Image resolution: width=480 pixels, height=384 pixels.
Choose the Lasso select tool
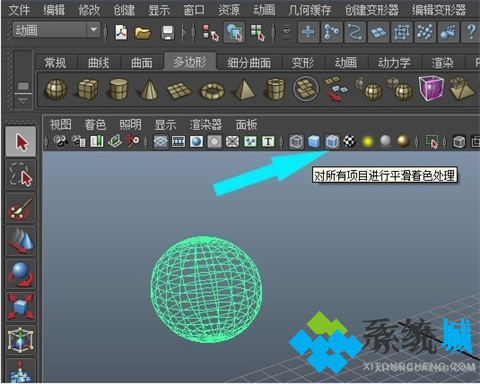[21, 175]
